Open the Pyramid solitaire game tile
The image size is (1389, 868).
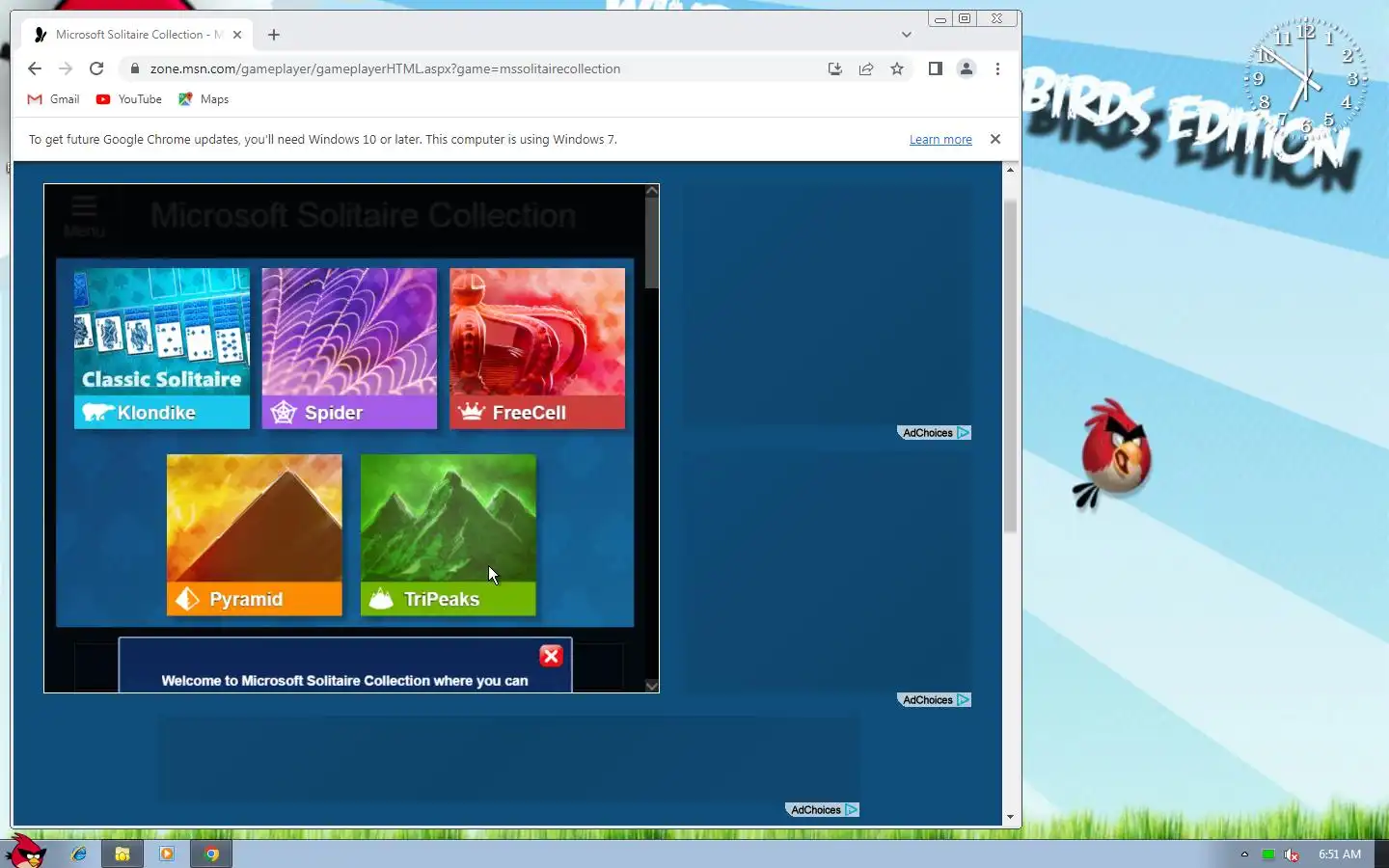coord(255,534)
